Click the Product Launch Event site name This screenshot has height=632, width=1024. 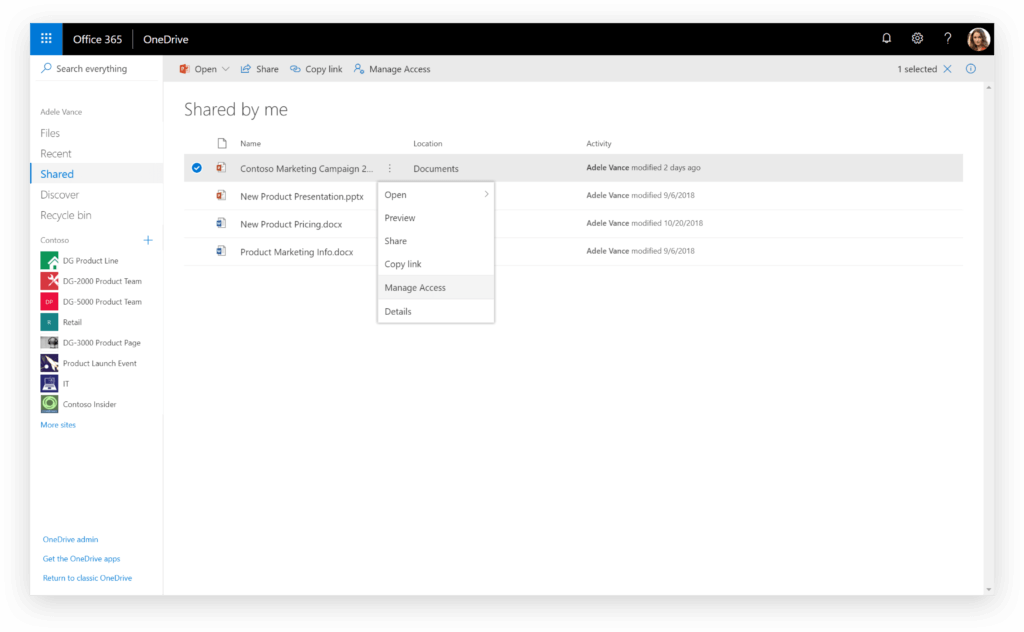100,364
